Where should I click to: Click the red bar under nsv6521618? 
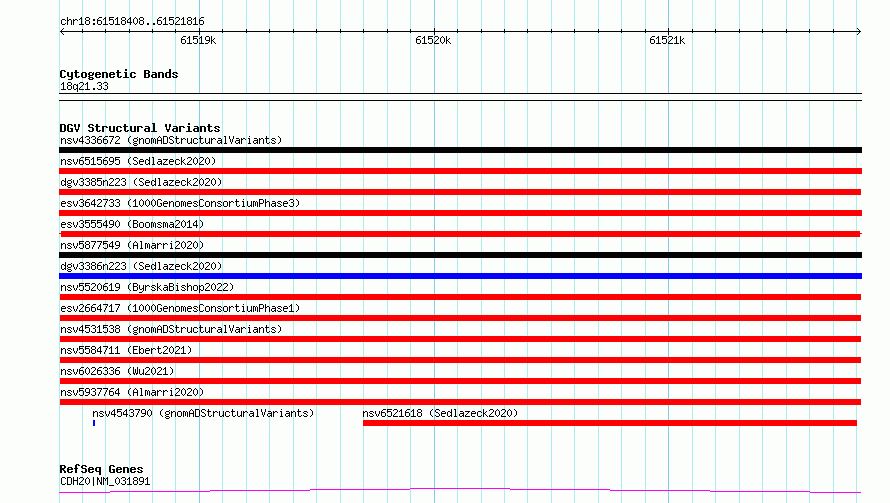coord(610,423)
